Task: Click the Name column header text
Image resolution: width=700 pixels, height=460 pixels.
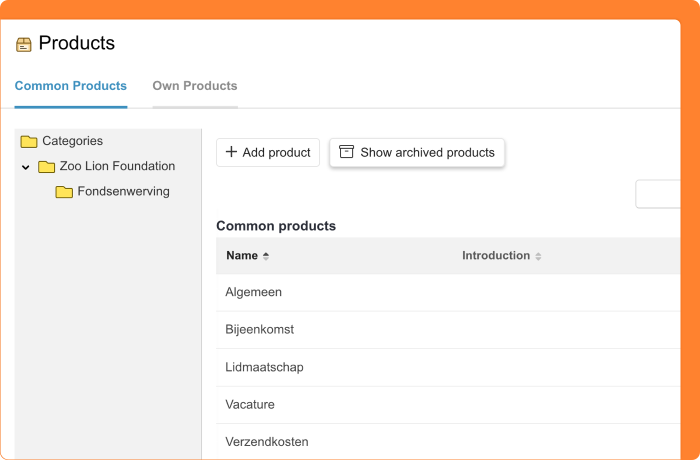Action: (242, 255)
